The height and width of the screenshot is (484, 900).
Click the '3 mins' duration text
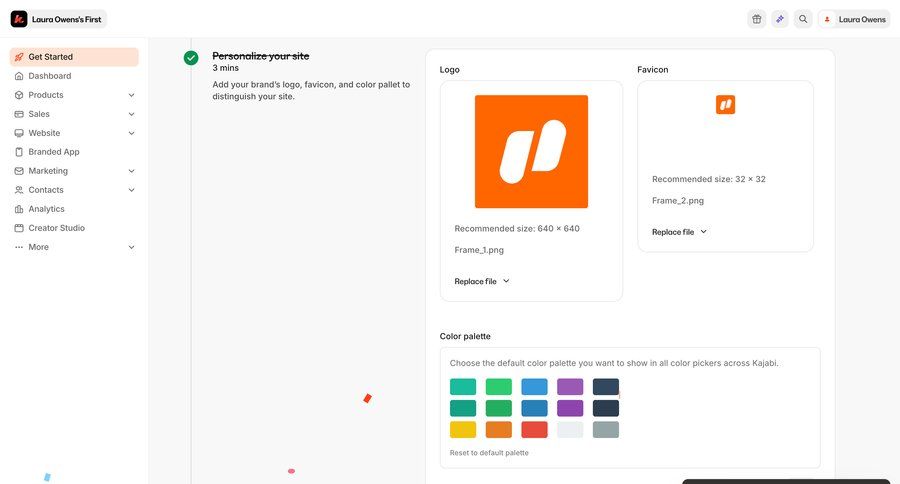tap(226, 68)
